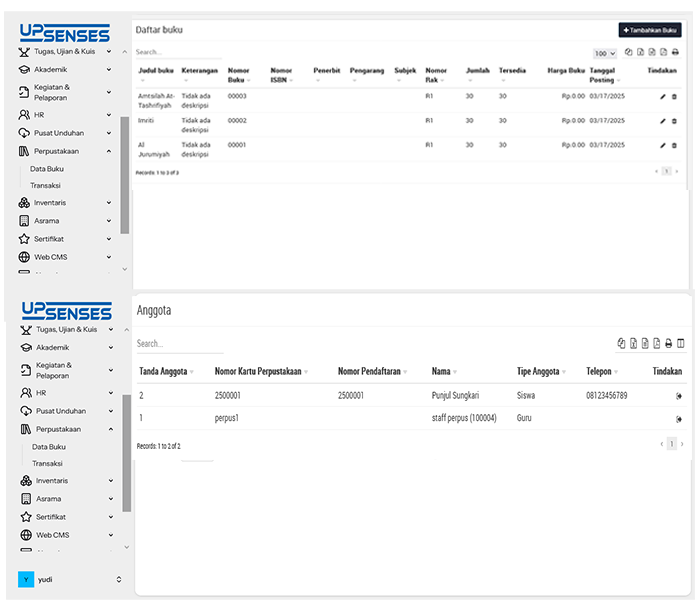
Task: Expand Tugas, Ujian & Kuis beside Daftar buku
Action: coord(109,52)
